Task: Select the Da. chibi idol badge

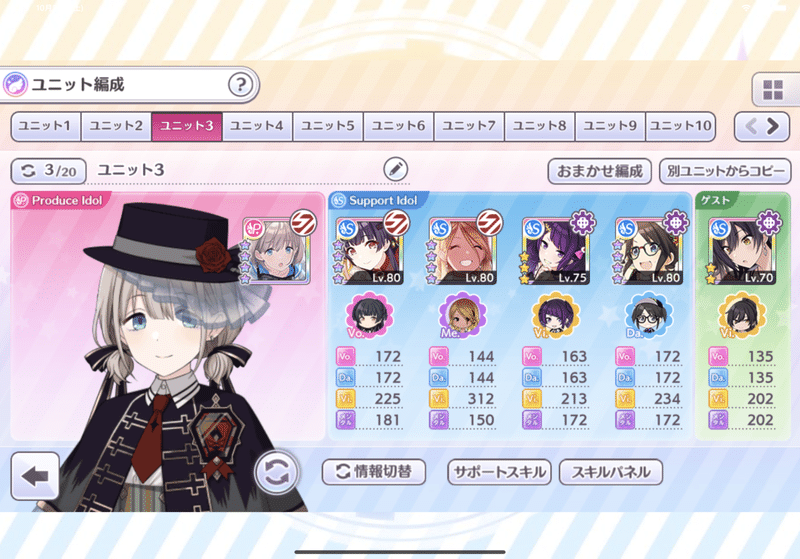Action: (x=648, y=315)
